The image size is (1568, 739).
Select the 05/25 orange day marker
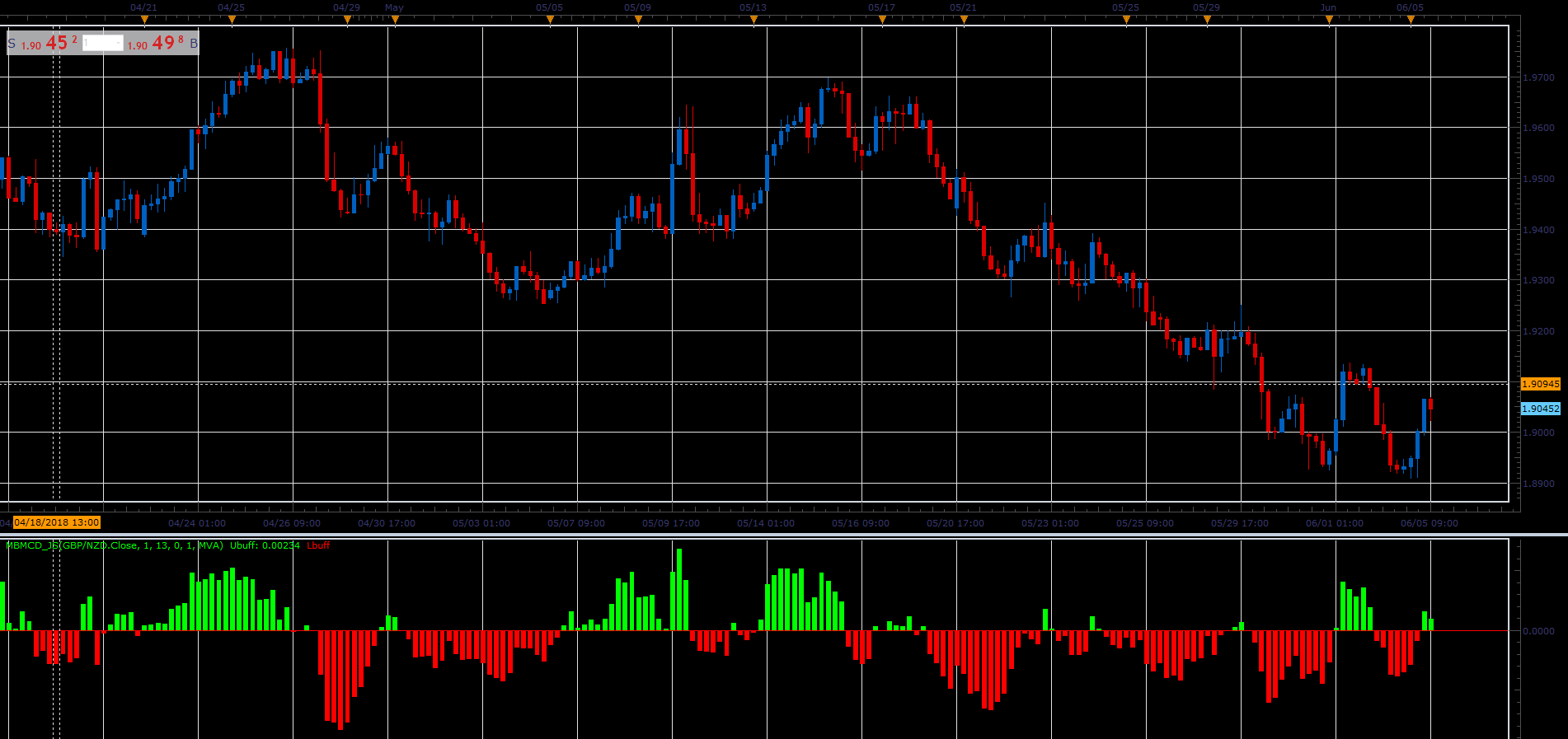pos(1126,19)
